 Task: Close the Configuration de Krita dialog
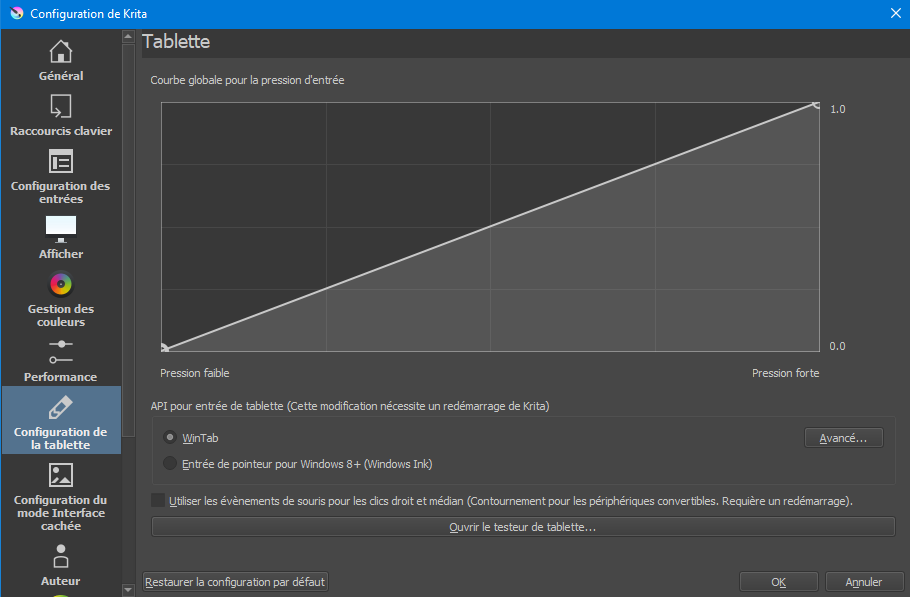tap(895, 13)
